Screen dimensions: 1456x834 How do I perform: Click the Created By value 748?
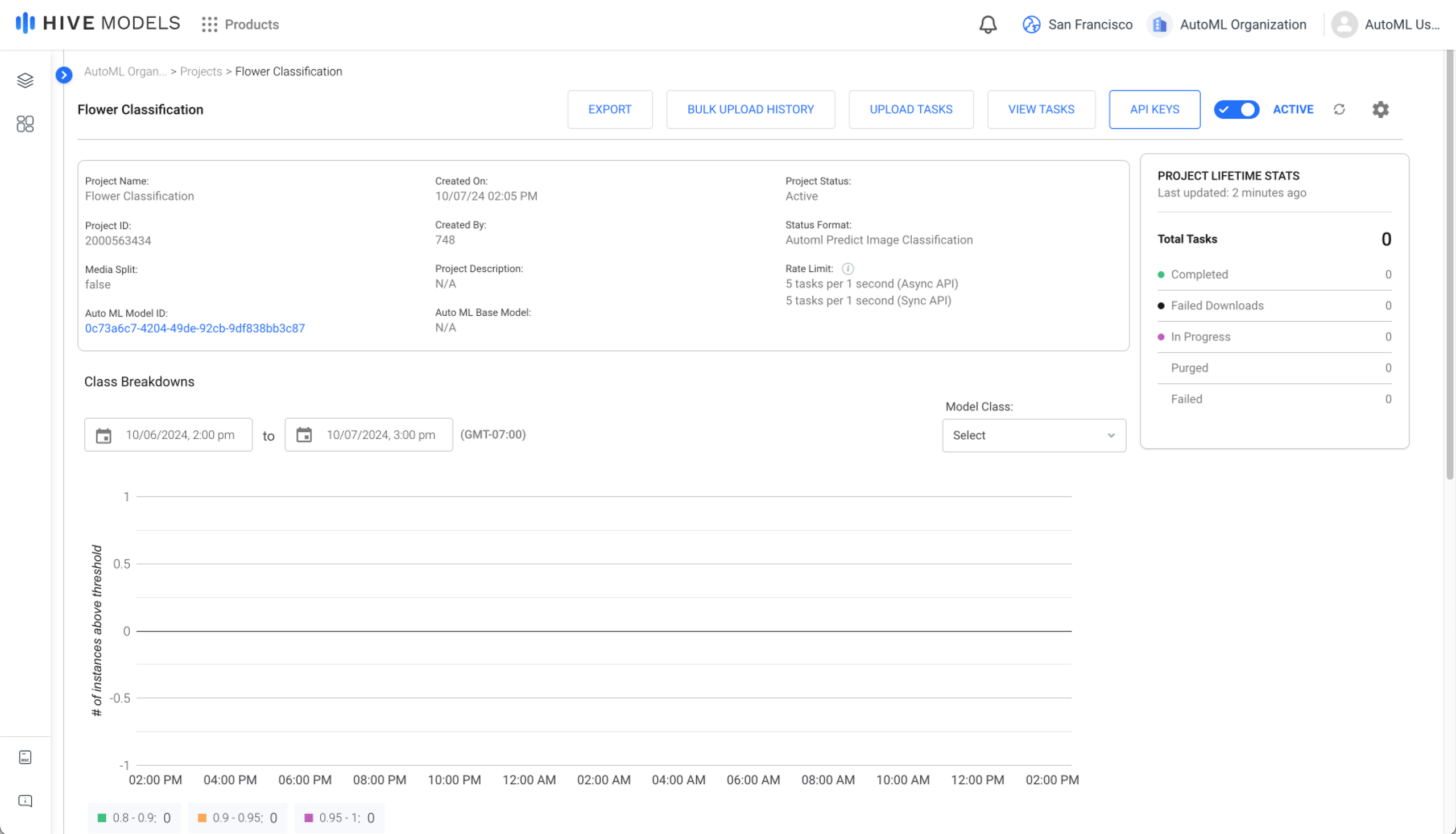pyautogui.click(x=445, y=240)
